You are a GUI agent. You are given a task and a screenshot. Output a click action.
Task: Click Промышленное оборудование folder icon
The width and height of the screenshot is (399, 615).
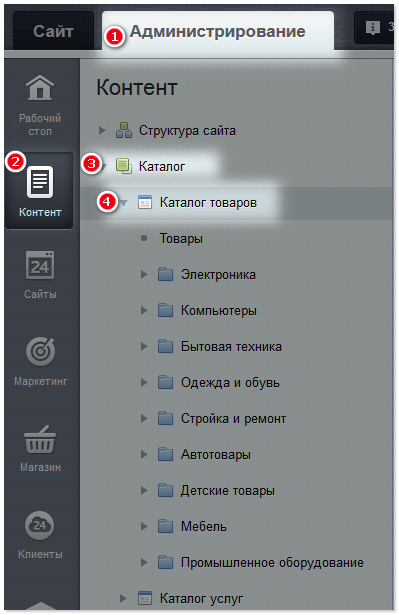(166, 562)
